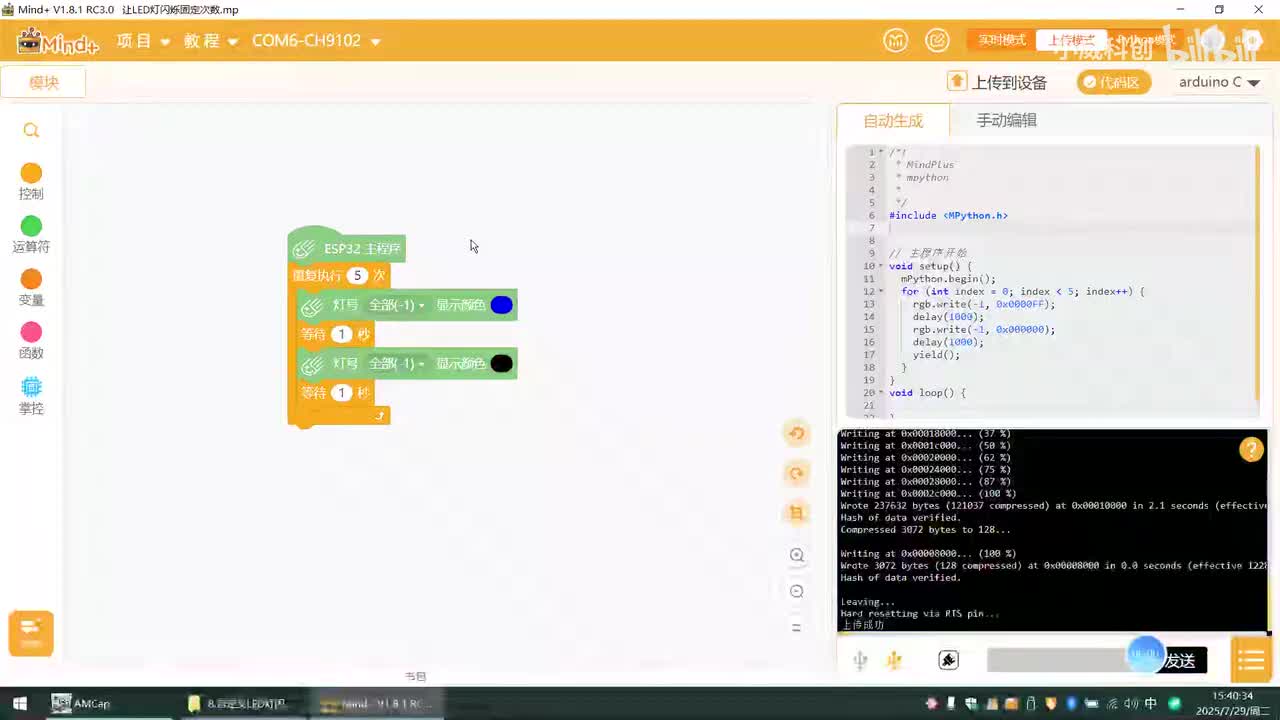Switch to 上传模式 upload mode
The width and height of the screenshot is (1280, 720).
coord(1070,41)
